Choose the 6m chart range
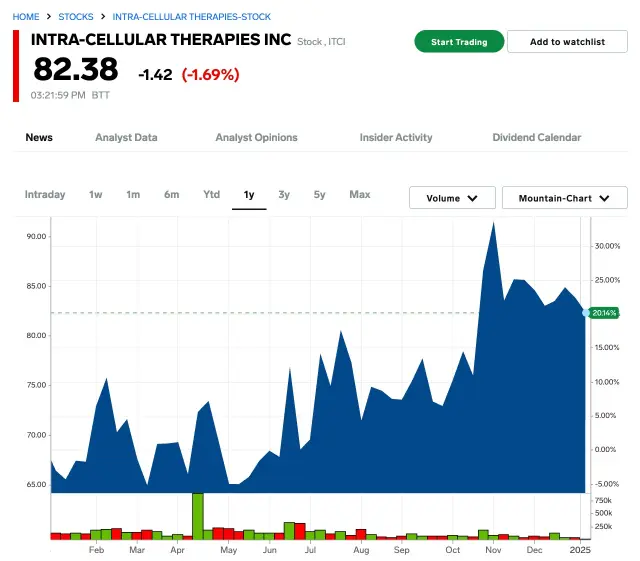This screenshot has width=640, height=561. [172, 194]
